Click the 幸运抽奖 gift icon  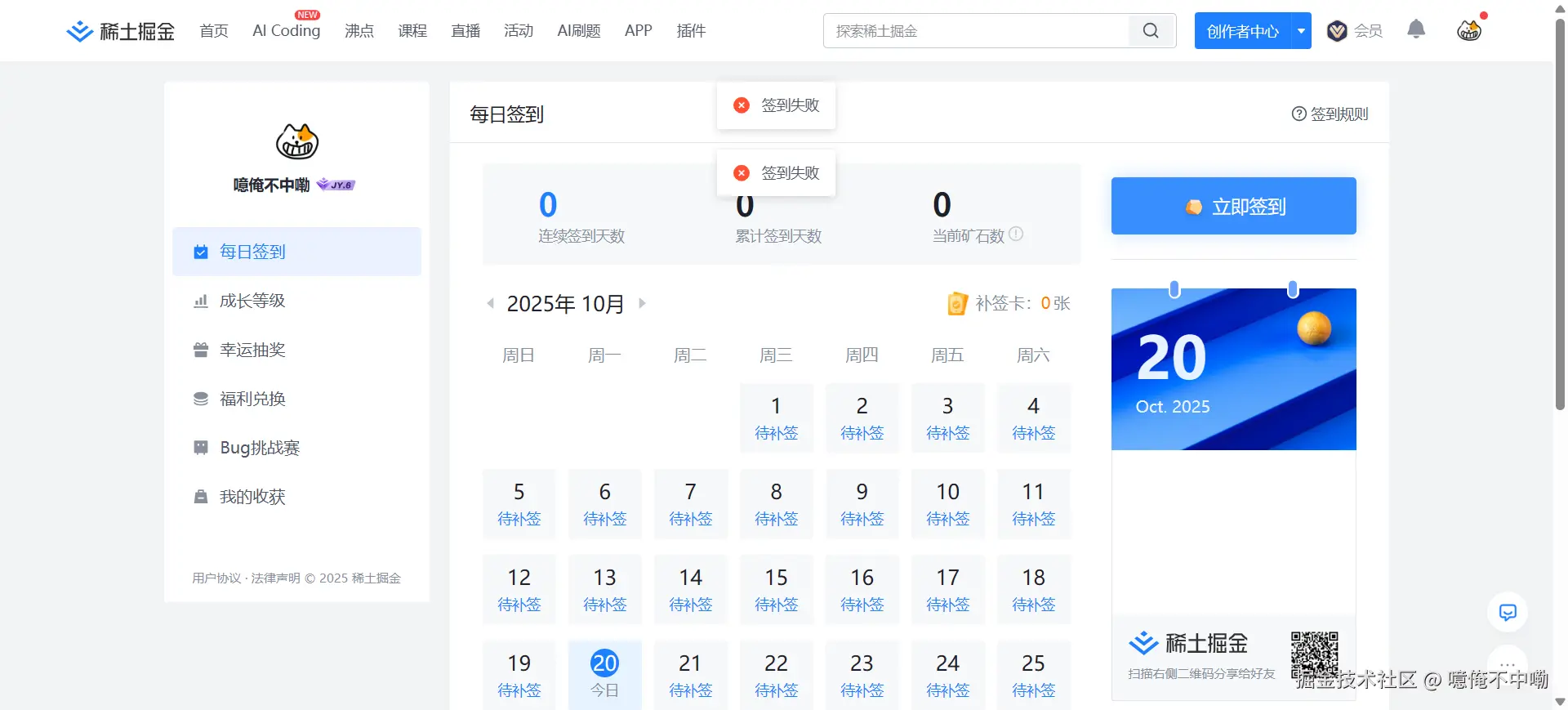coord(201,350)
